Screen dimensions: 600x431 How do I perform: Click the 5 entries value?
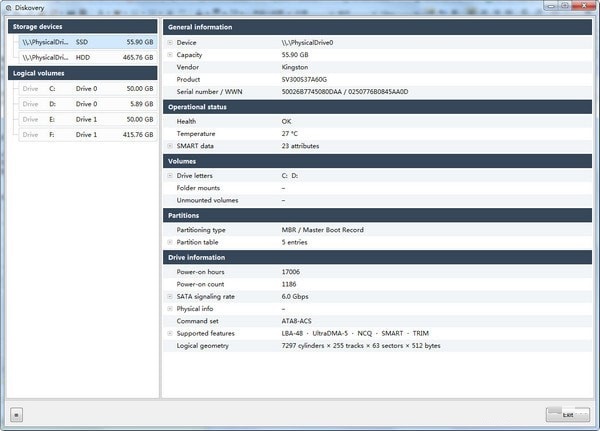pos(294,242)
